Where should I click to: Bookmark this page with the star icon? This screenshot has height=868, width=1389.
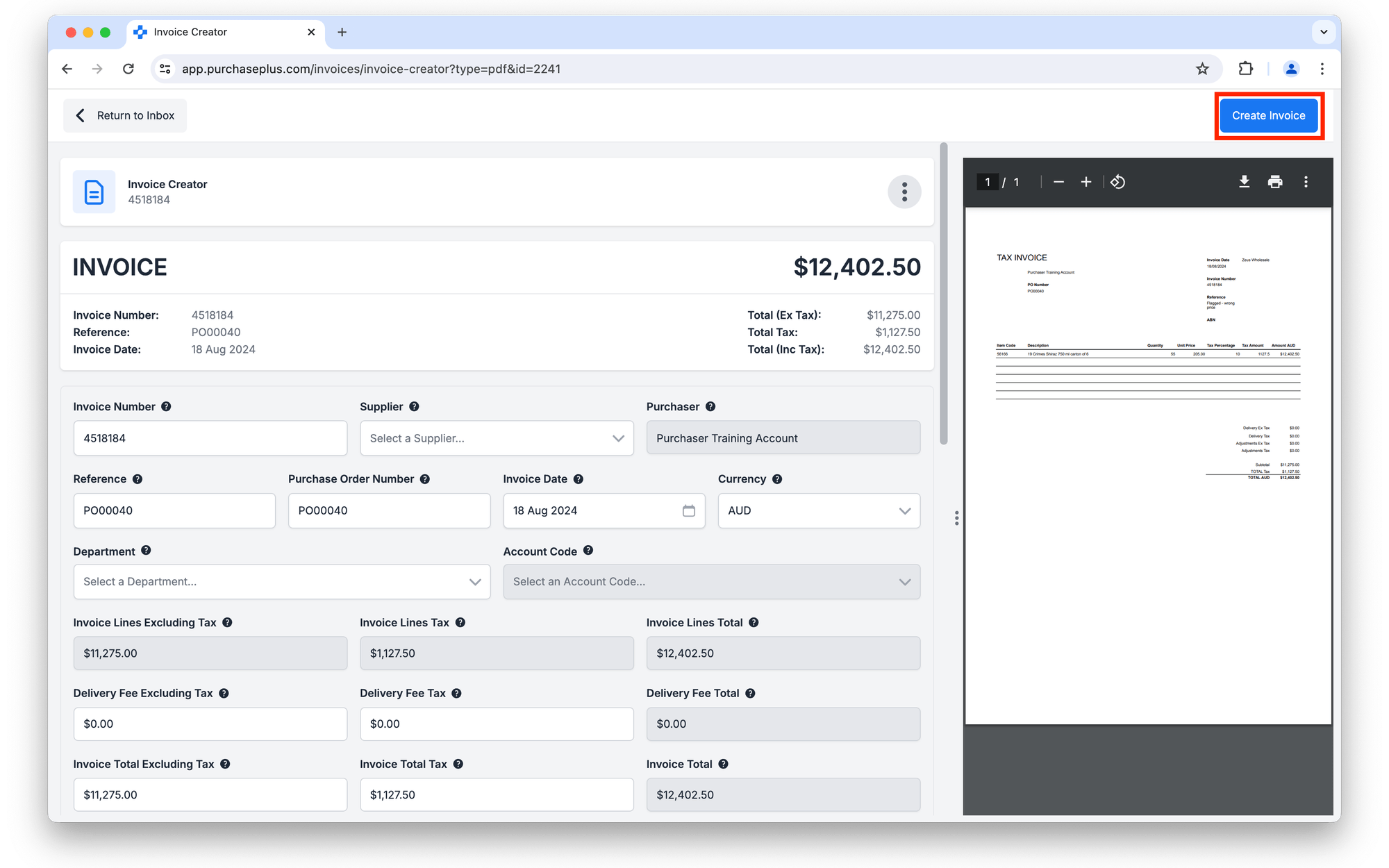pos(1202,69)
